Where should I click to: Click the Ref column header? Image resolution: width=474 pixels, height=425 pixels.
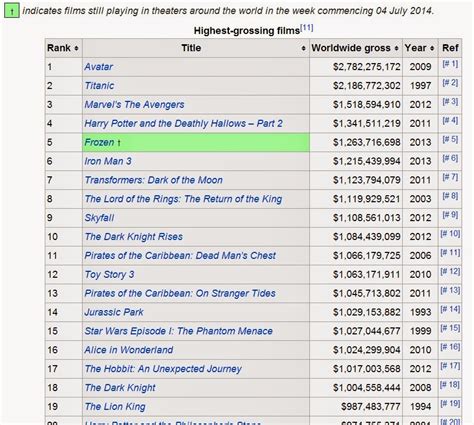point(450,48)
